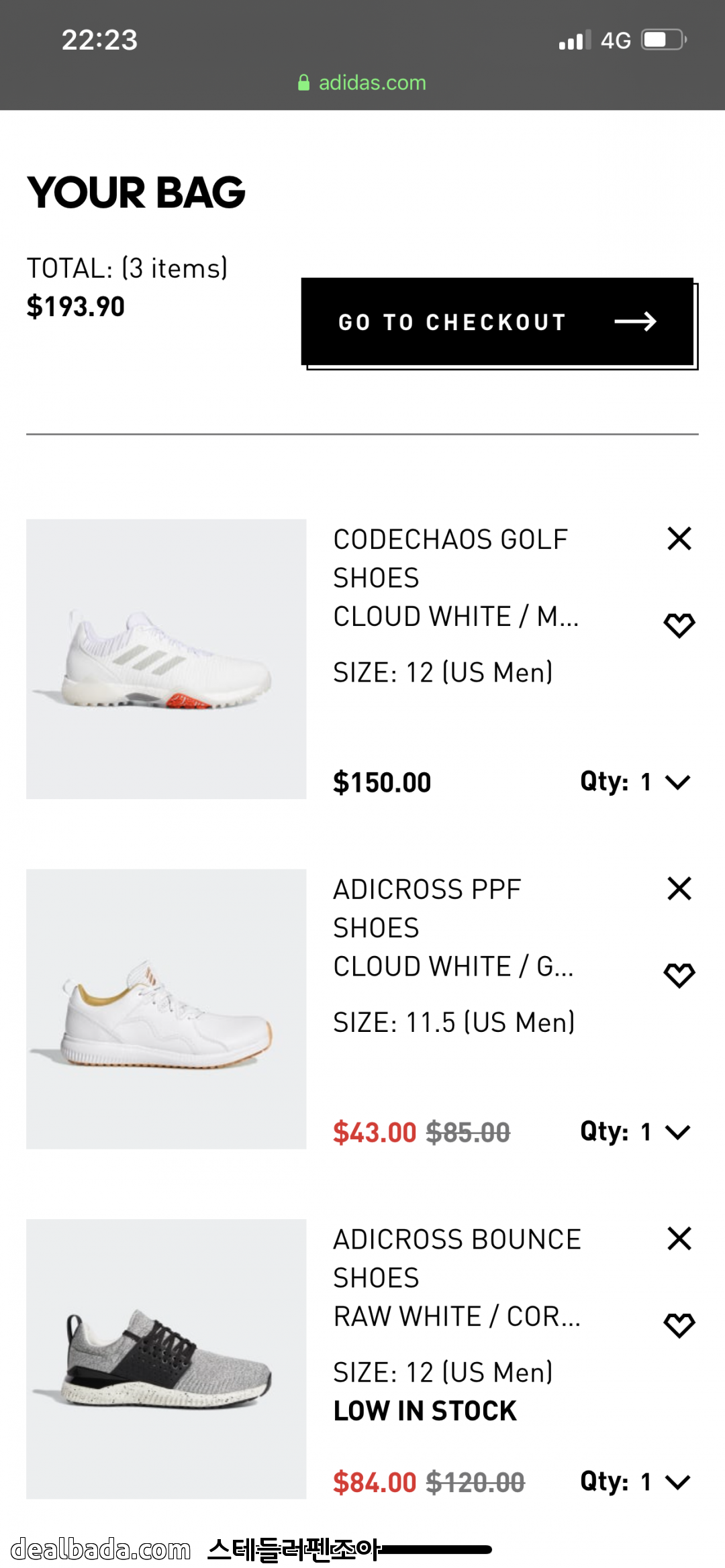Add Codechaos Golf Shoes to wishlist
The width and height of the screenshot is (725, 1568).
pyautogui.click(x=679, y=625)
